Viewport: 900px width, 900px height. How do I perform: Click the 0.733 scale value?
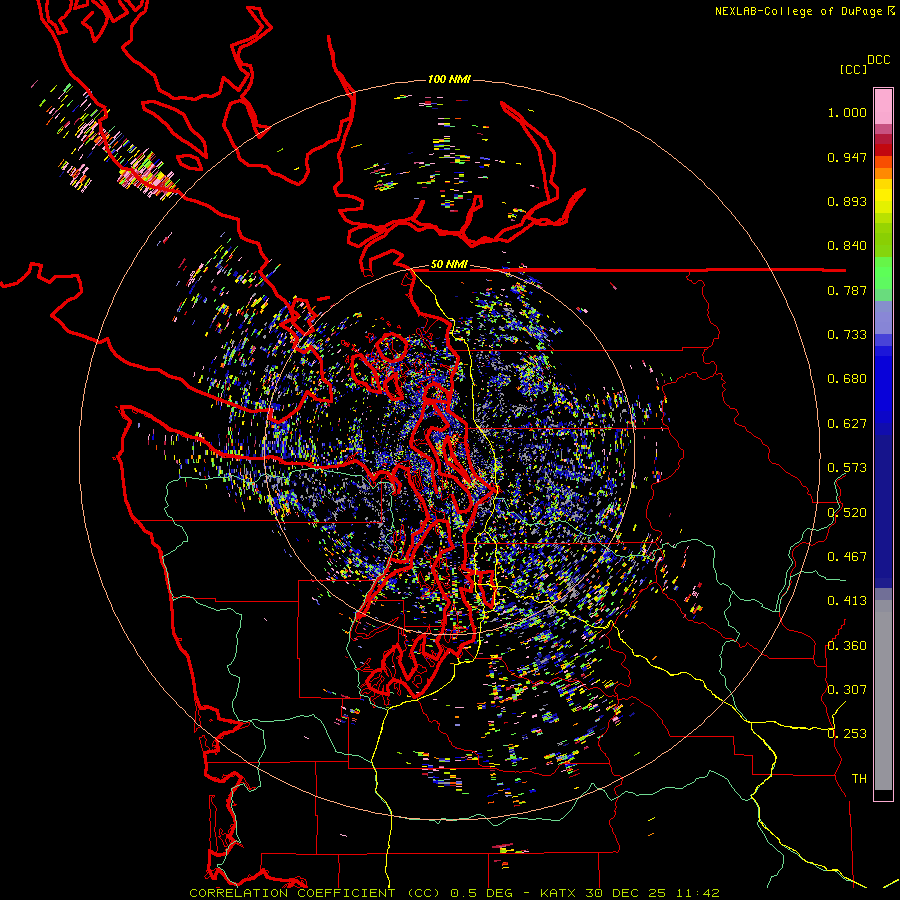(x=847, y=335)
